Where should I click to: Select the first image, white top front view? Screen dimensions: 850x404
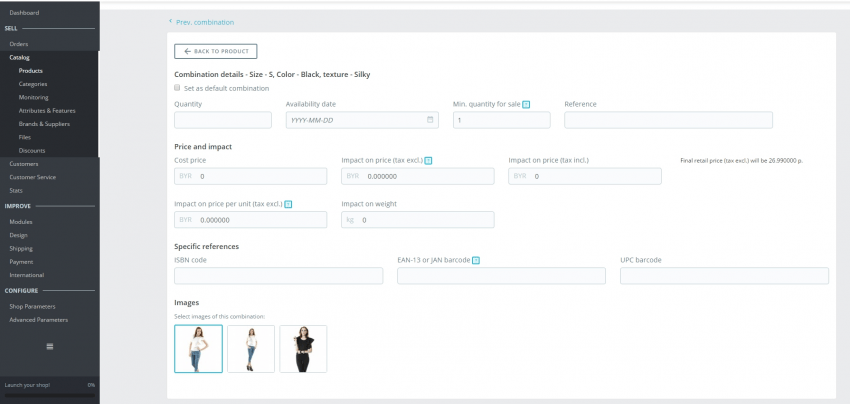tap(198, 349)
